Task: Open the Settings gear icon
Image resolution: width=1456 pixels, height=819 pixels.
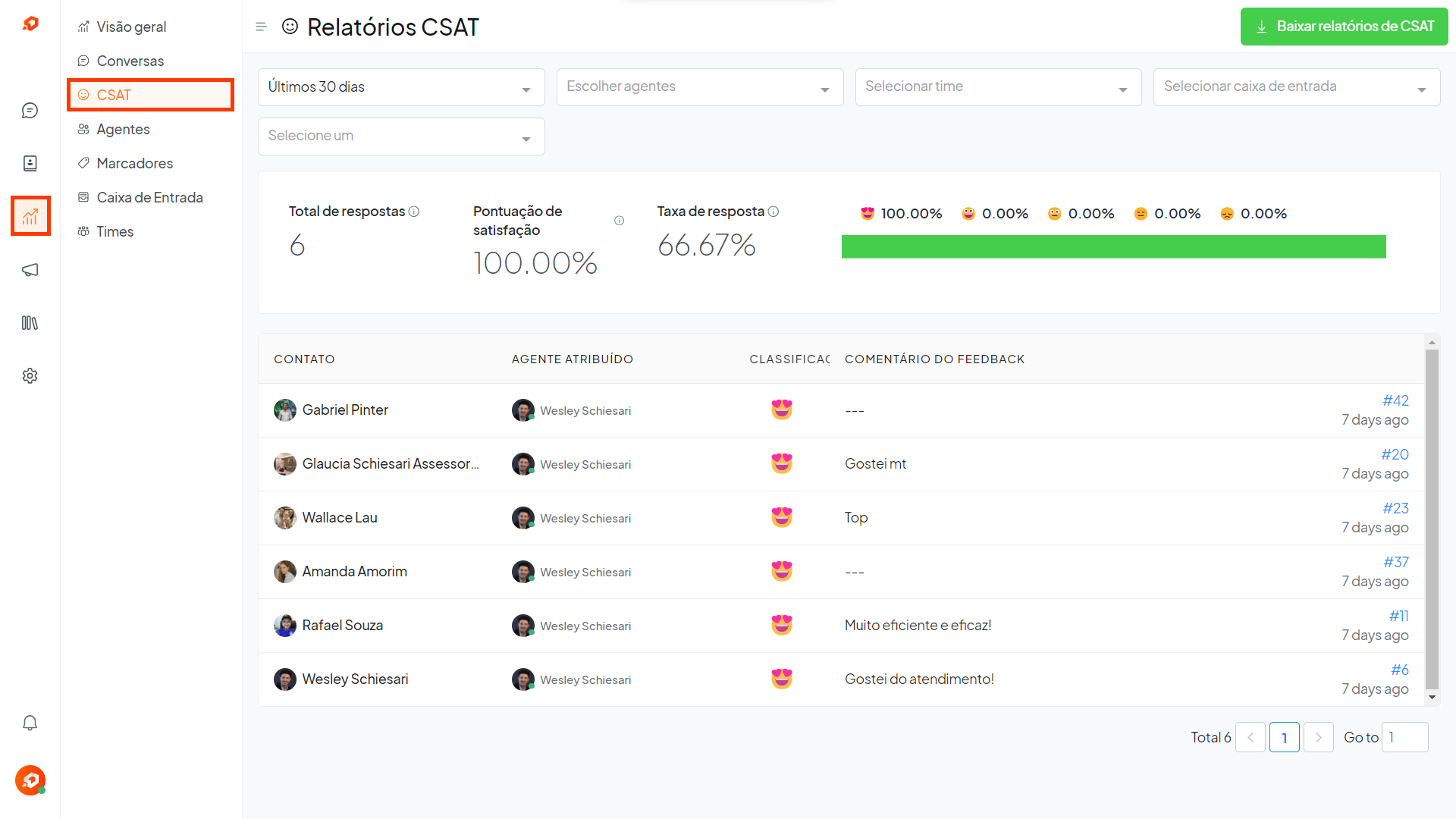Action: 30,376
